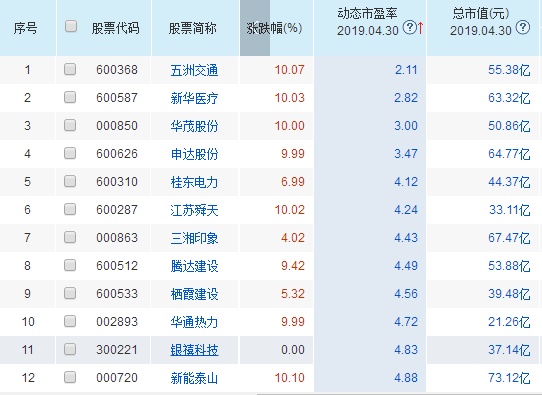Check the box for stock 600512
542x395 pixels.
click(70, 265)
